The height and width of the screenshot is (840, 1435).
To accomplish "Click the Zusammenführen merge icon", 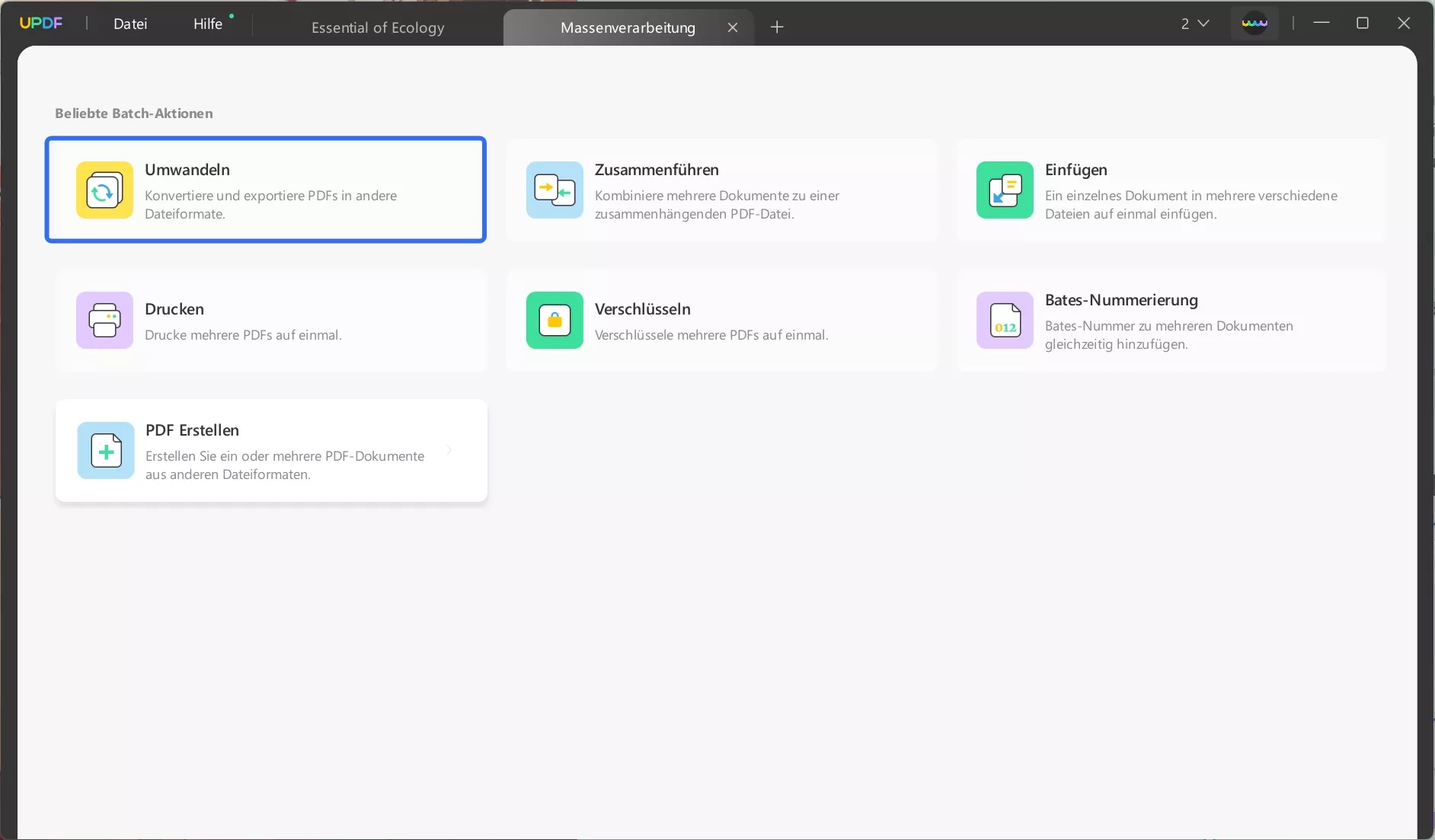I will [x=555, y=190].
